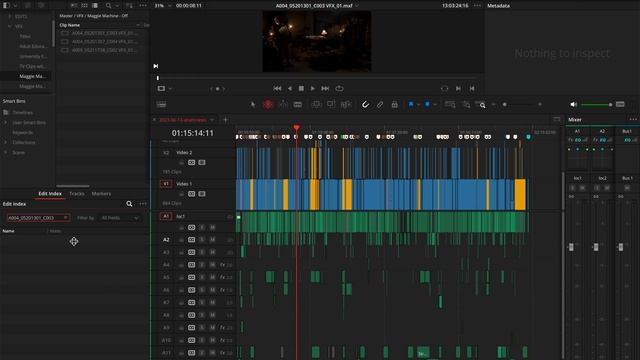The image size is (640, 360).
Task: Activate the red Trim Edit Mode tool
Action: [268, 104]
